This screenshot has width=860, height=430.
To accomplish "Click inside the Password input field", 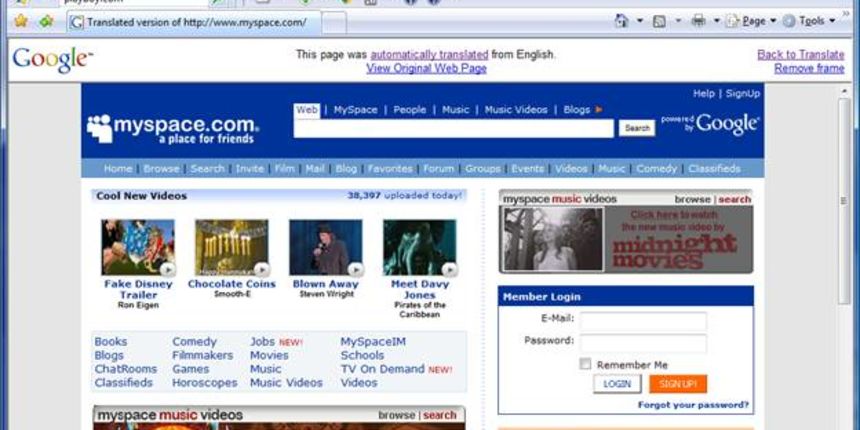I will click(643, 343).
